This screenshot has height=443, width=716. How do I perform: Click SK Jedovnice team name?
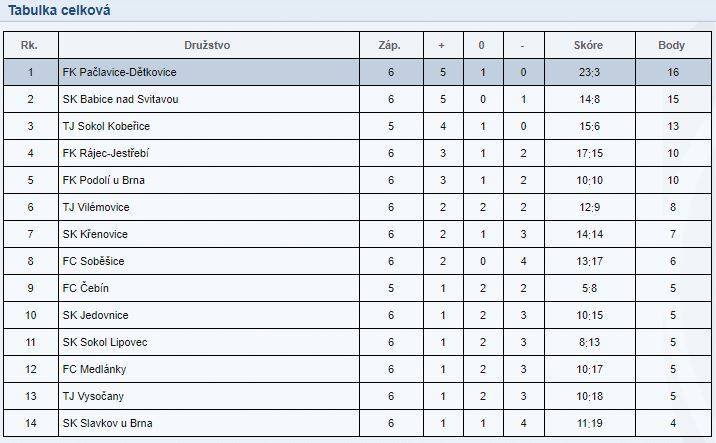pos(95,315)
